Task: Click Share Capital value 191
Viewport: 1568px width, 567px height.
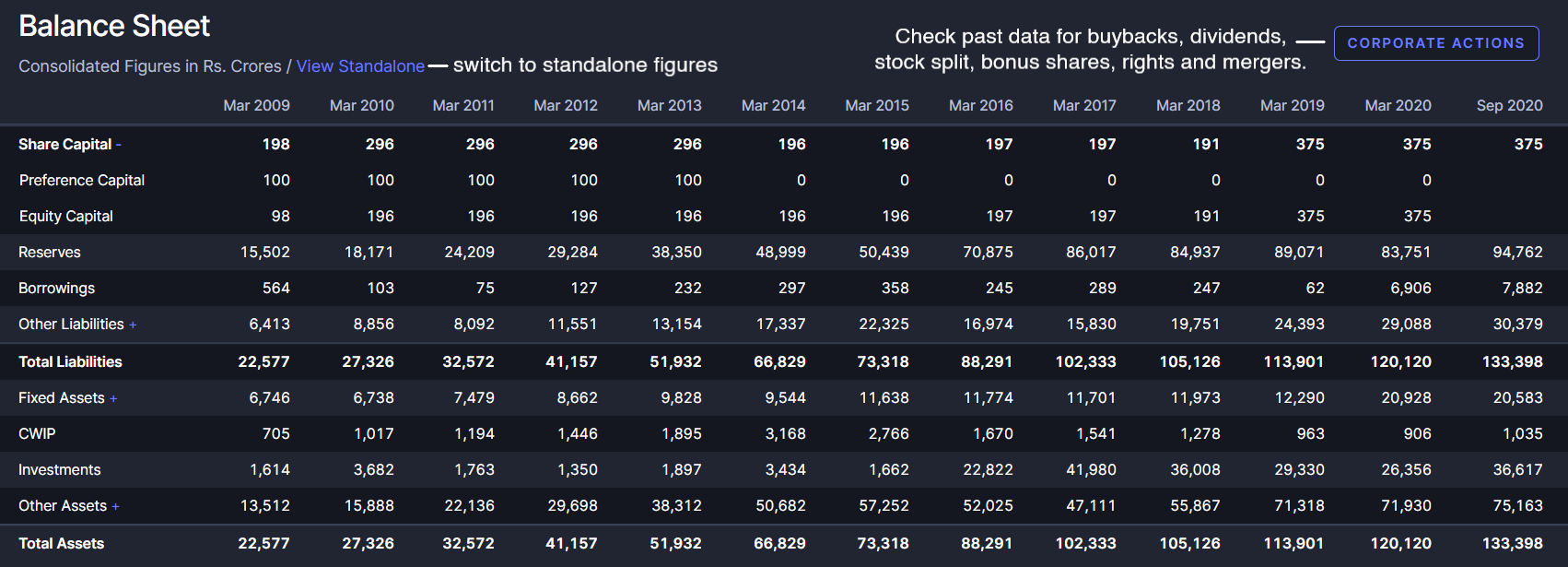Action: 1206,144
